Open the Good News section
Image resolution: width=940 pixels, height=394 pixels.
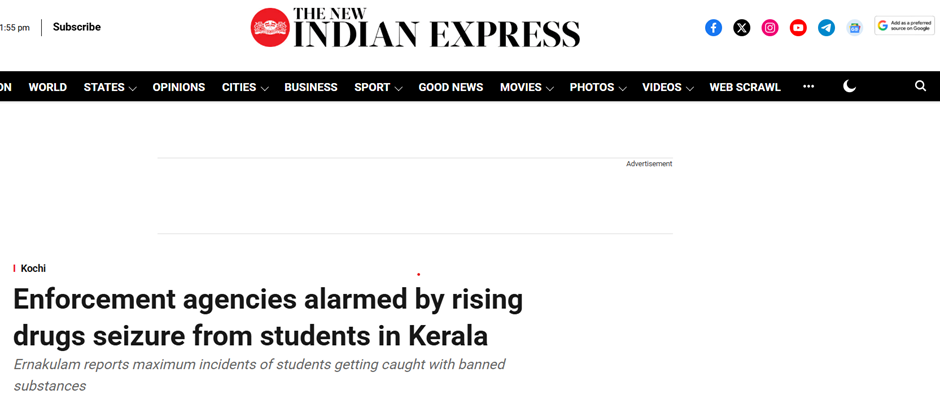451,88
